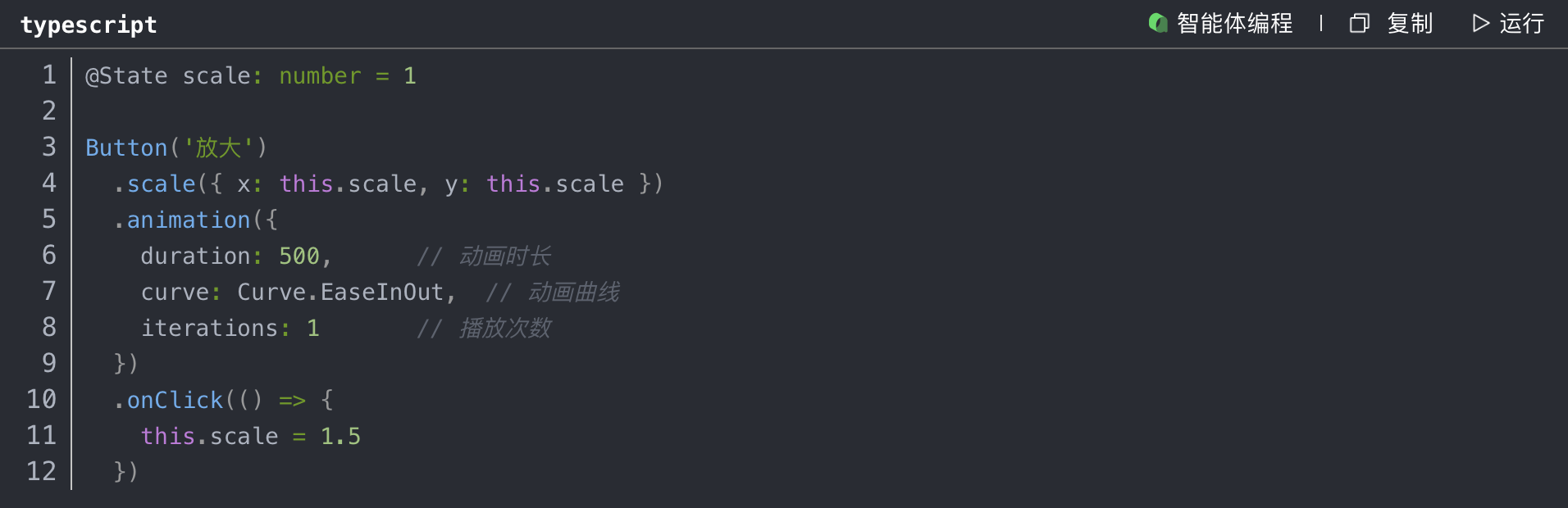Click the 复制 text label
The image size is (1568, 508).
[1410, 24]
